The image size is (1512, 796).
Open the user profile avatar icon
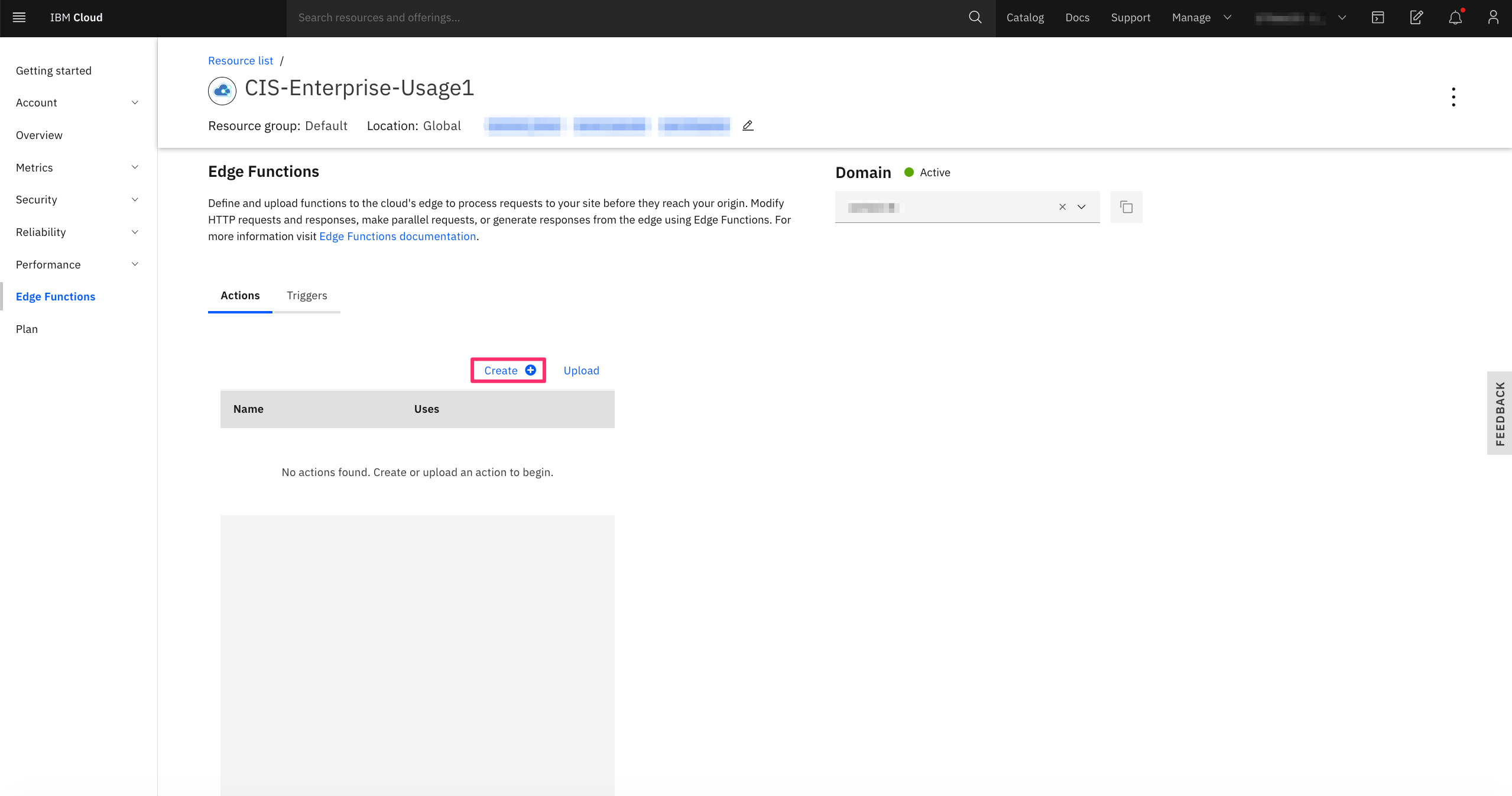click(1493, 17)
